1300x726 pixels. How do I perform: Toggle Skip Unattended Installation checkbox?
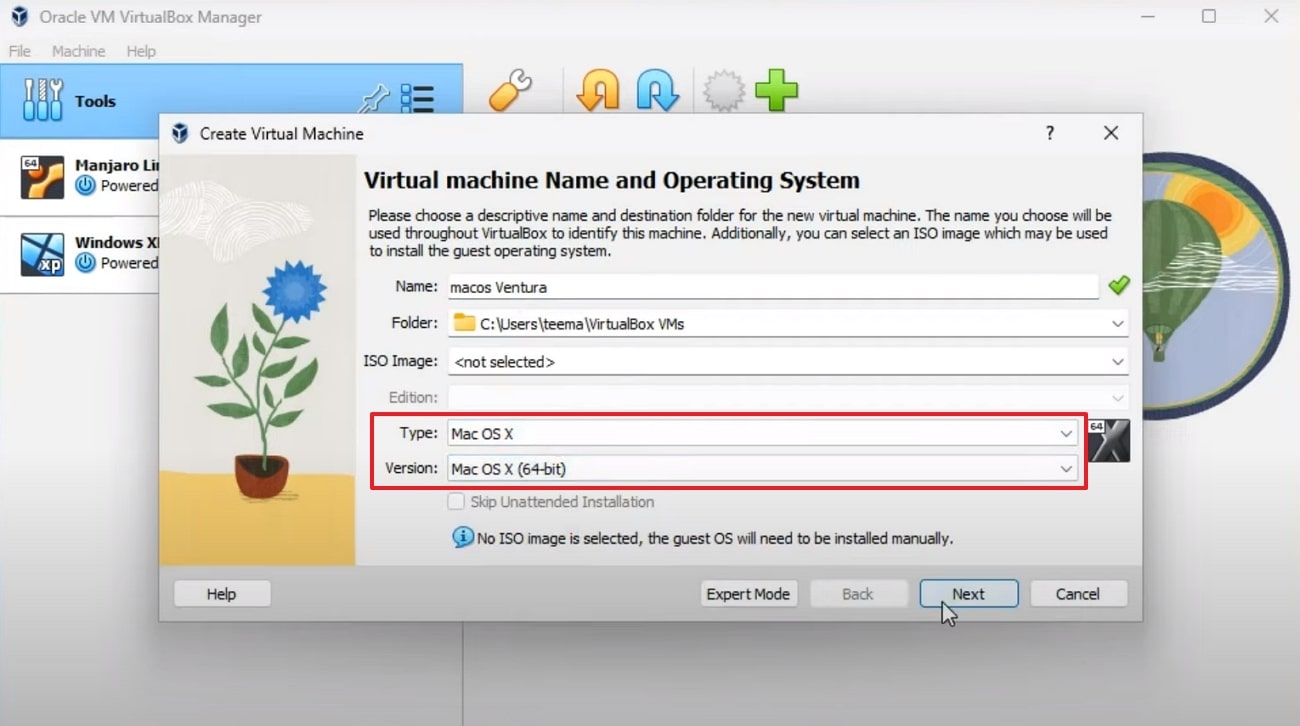pyautogui.click(x=456, y=501)
